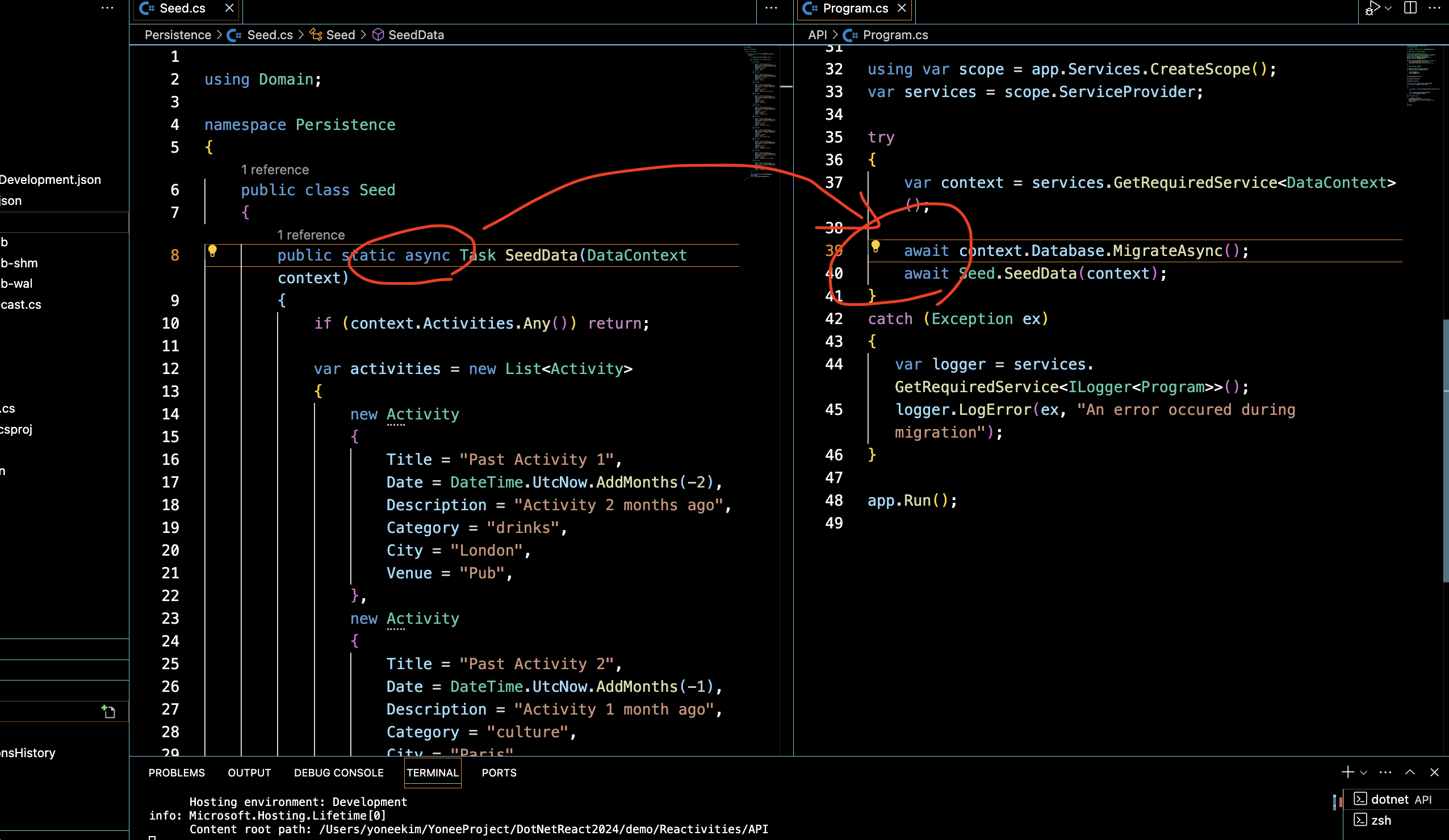
Task: Click the Program.cs vertical scrollbar
Action: tap(1445, 448)
